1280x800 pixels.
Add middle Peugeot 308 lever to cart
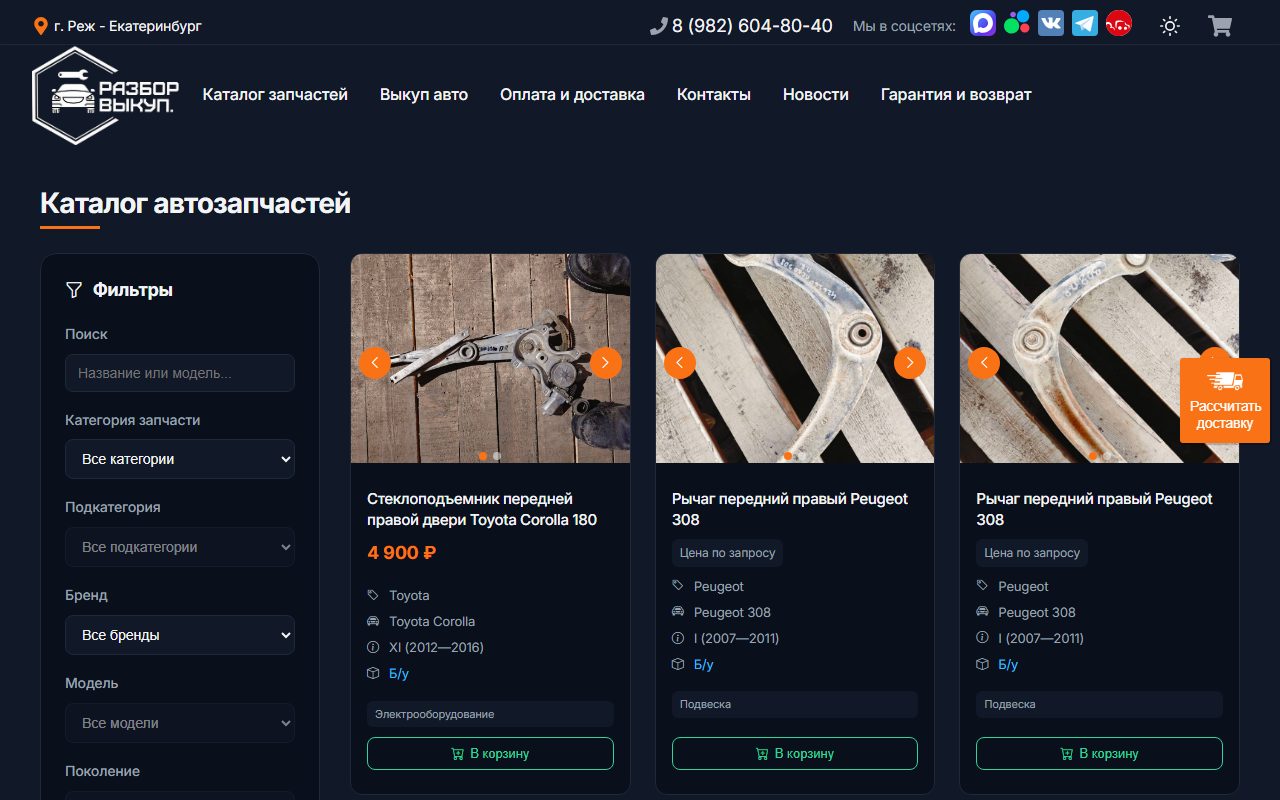pyautogui.click(x=795, y=753)
